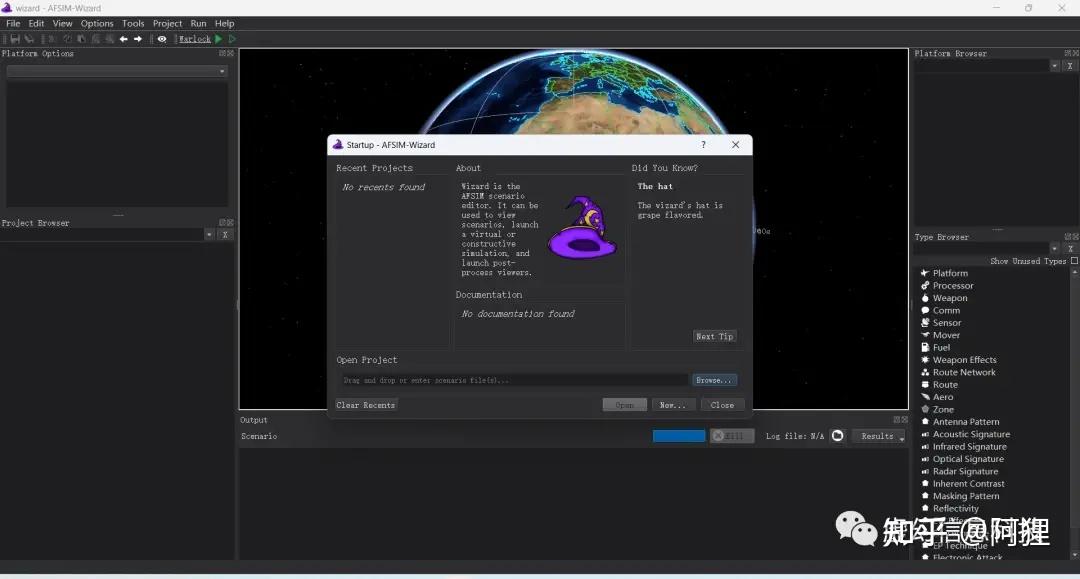Open the Project menu
1080x579 pixels.
click(x=167, y=23)
